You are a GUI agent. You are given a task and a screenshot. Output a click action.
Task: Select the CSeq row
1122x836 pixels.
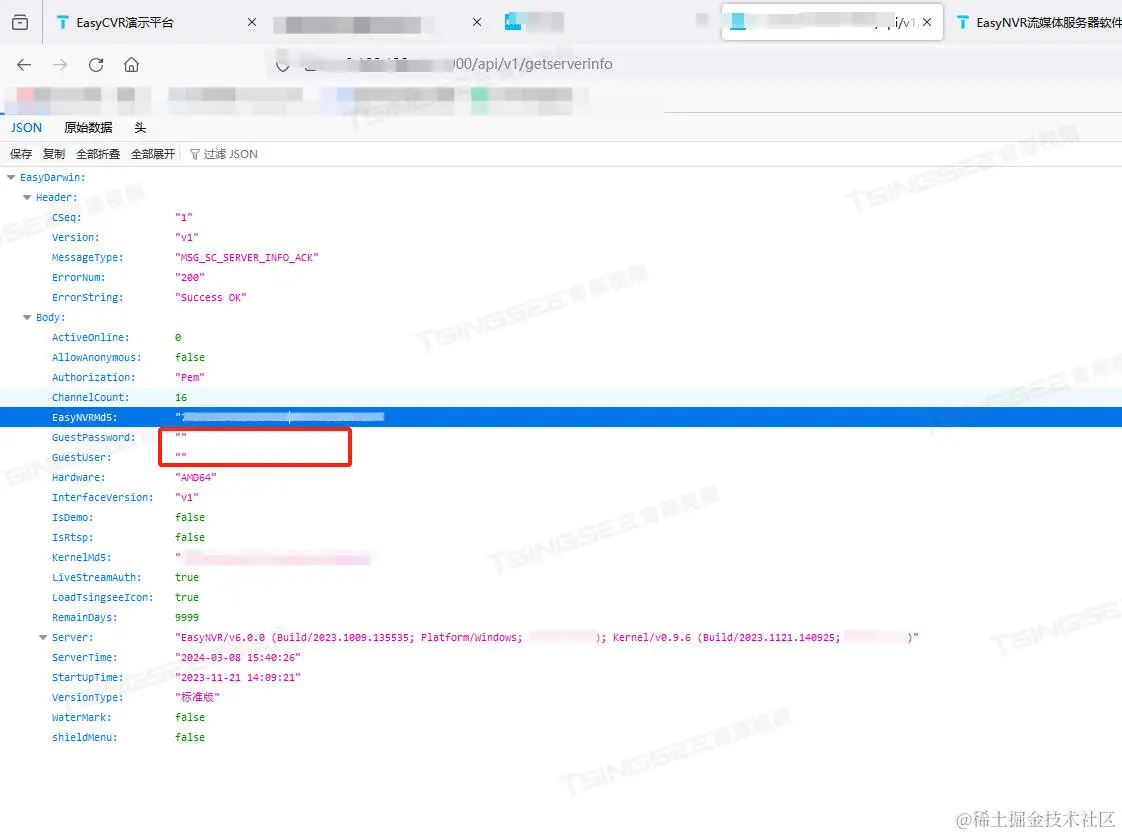(x=561, y=218)
